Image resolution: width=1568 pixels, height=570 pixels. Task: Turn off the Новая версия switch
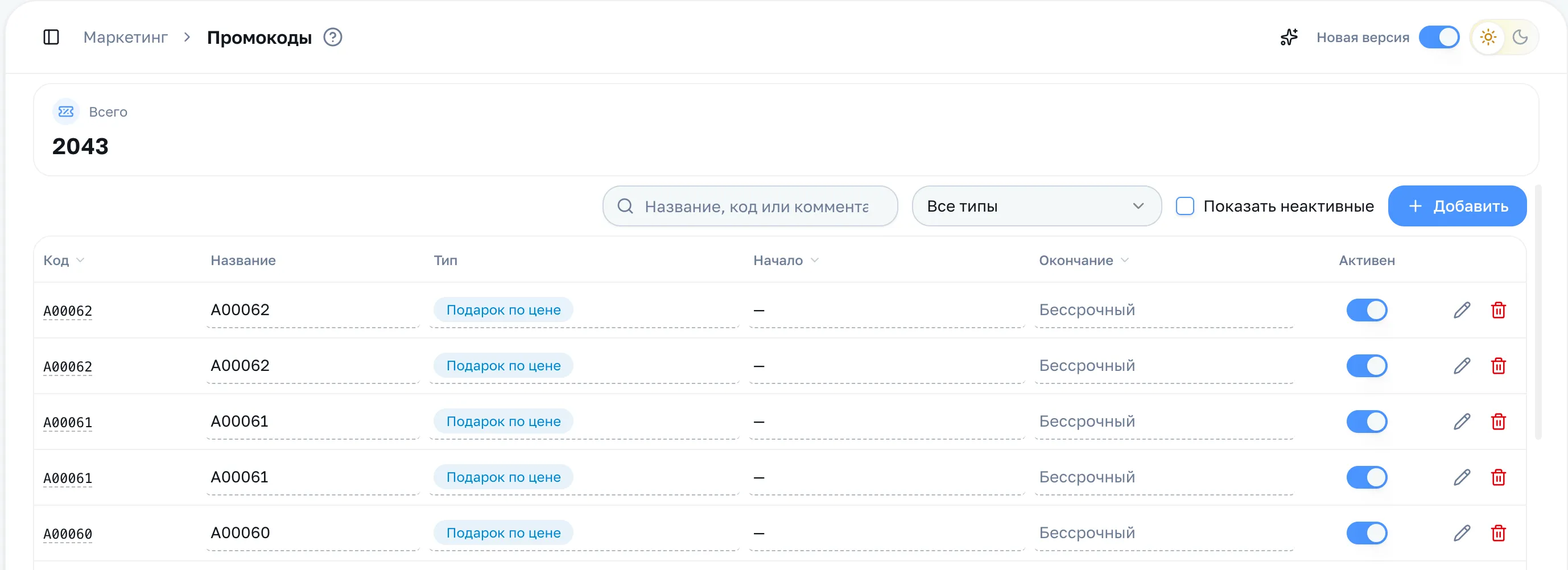1439,37
